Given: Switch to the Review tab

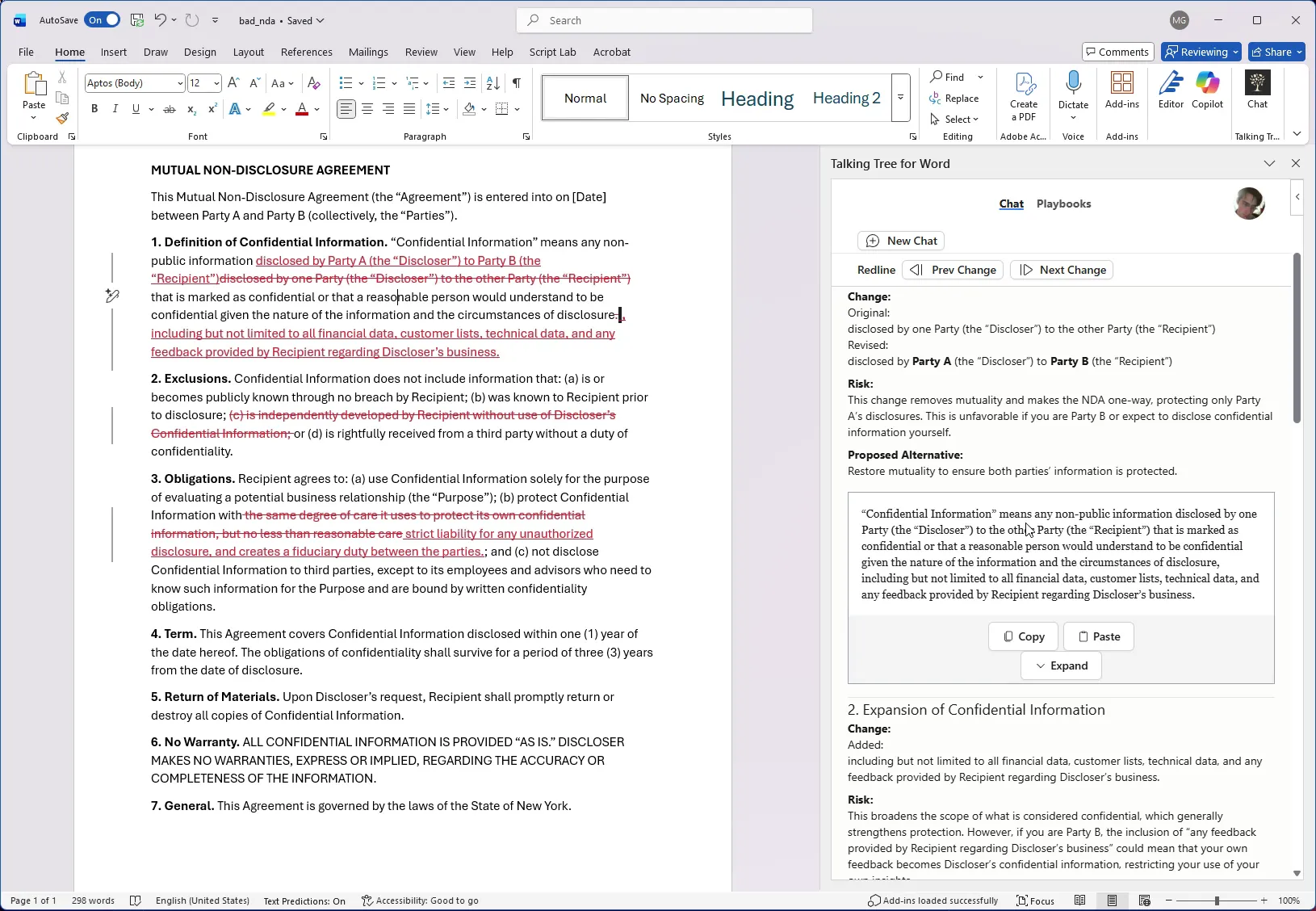Looking at the screenshot, I should pyautogui.click(x=421, y=52).
